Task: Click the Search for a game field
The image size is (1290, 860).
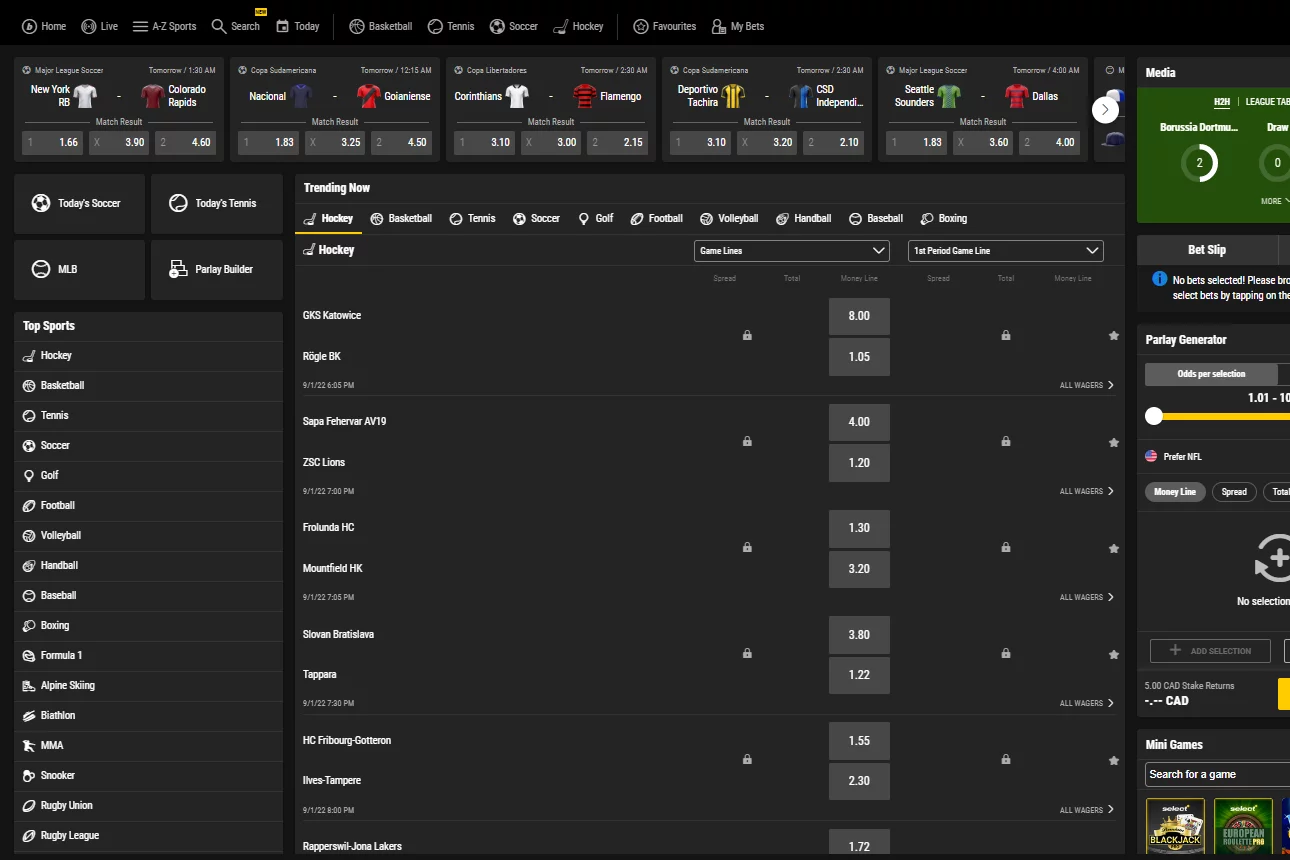Action: point(1217,774)
